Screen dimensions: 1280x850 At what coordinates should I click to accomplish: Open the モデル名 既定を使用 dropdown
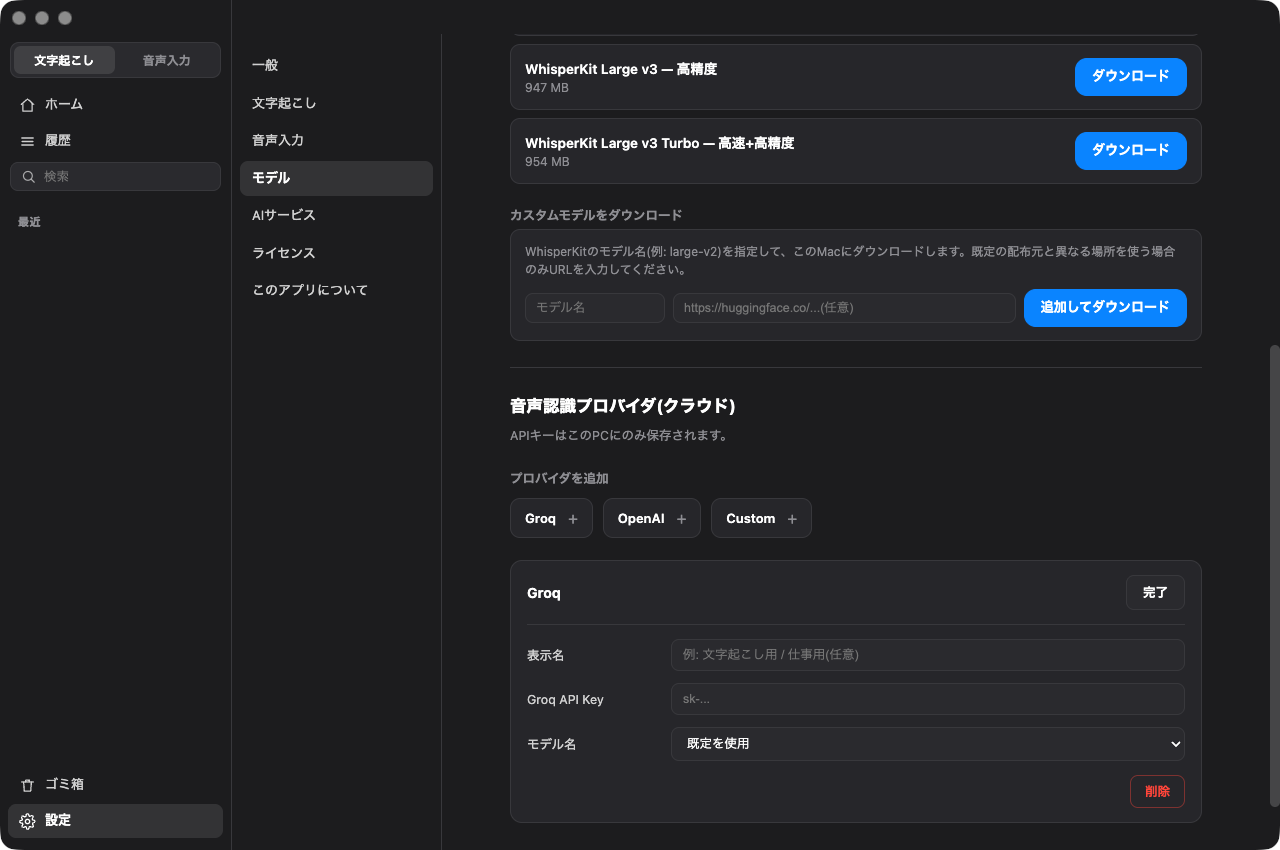927,744
